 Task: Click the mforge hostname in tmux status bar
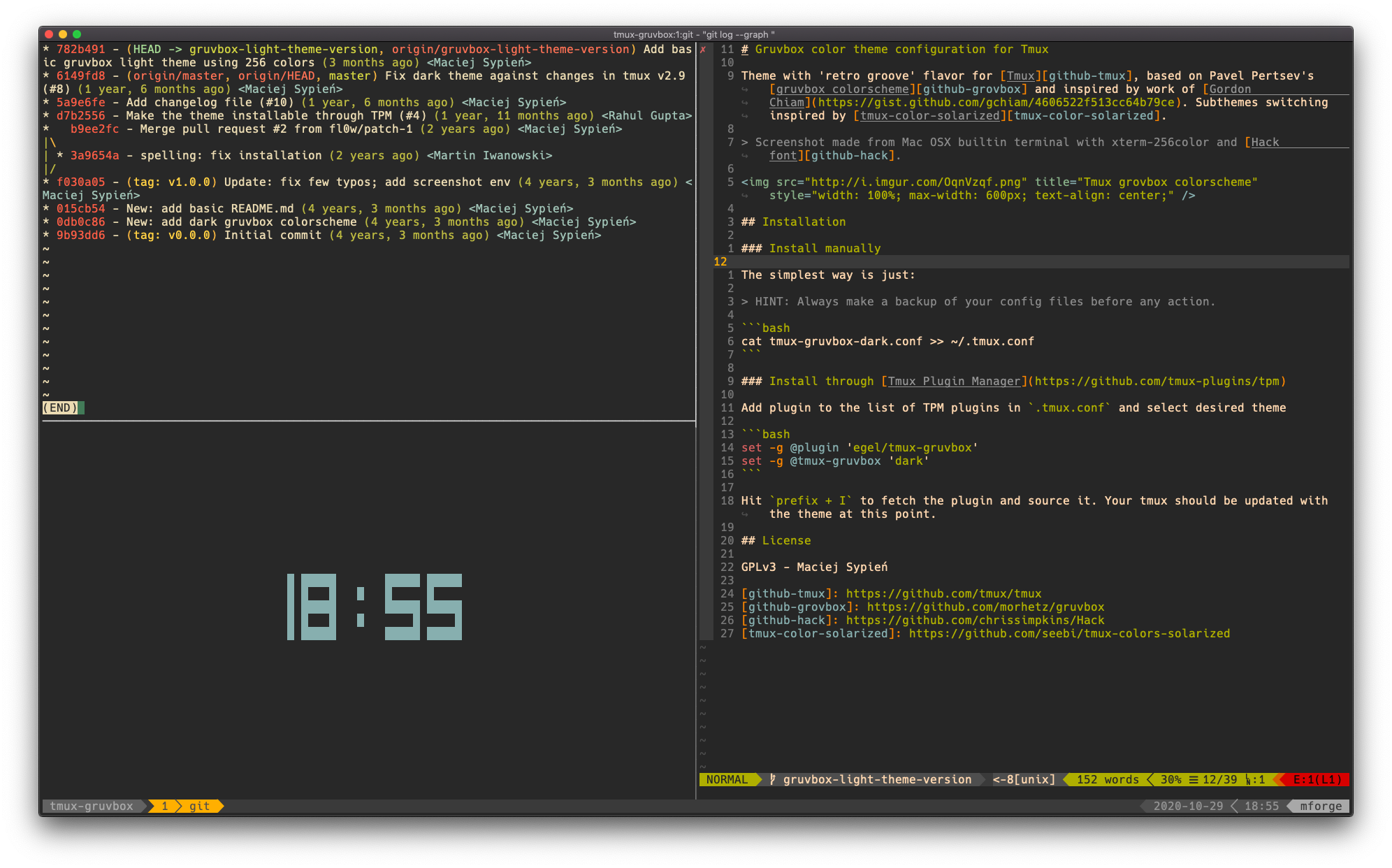[x=1321, y=806]
